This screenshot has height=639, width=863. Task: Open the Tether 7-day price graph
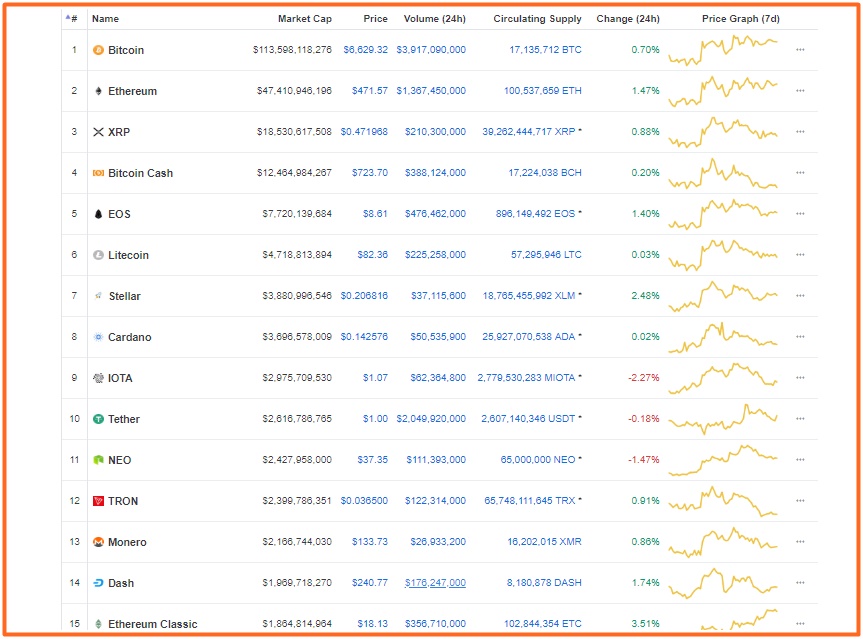tap(723, 419)
